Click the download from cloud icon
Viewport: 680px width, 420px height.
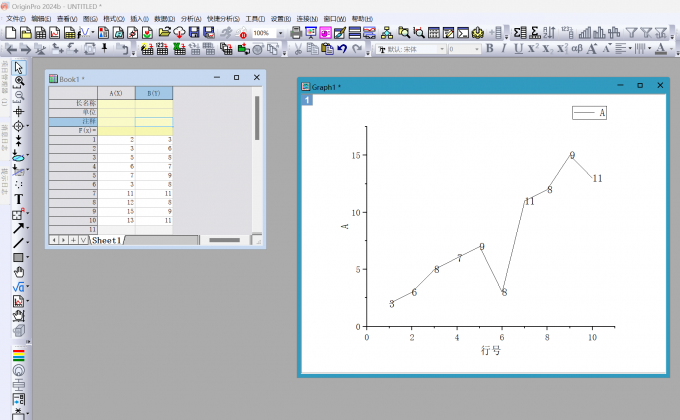(179, 33)
